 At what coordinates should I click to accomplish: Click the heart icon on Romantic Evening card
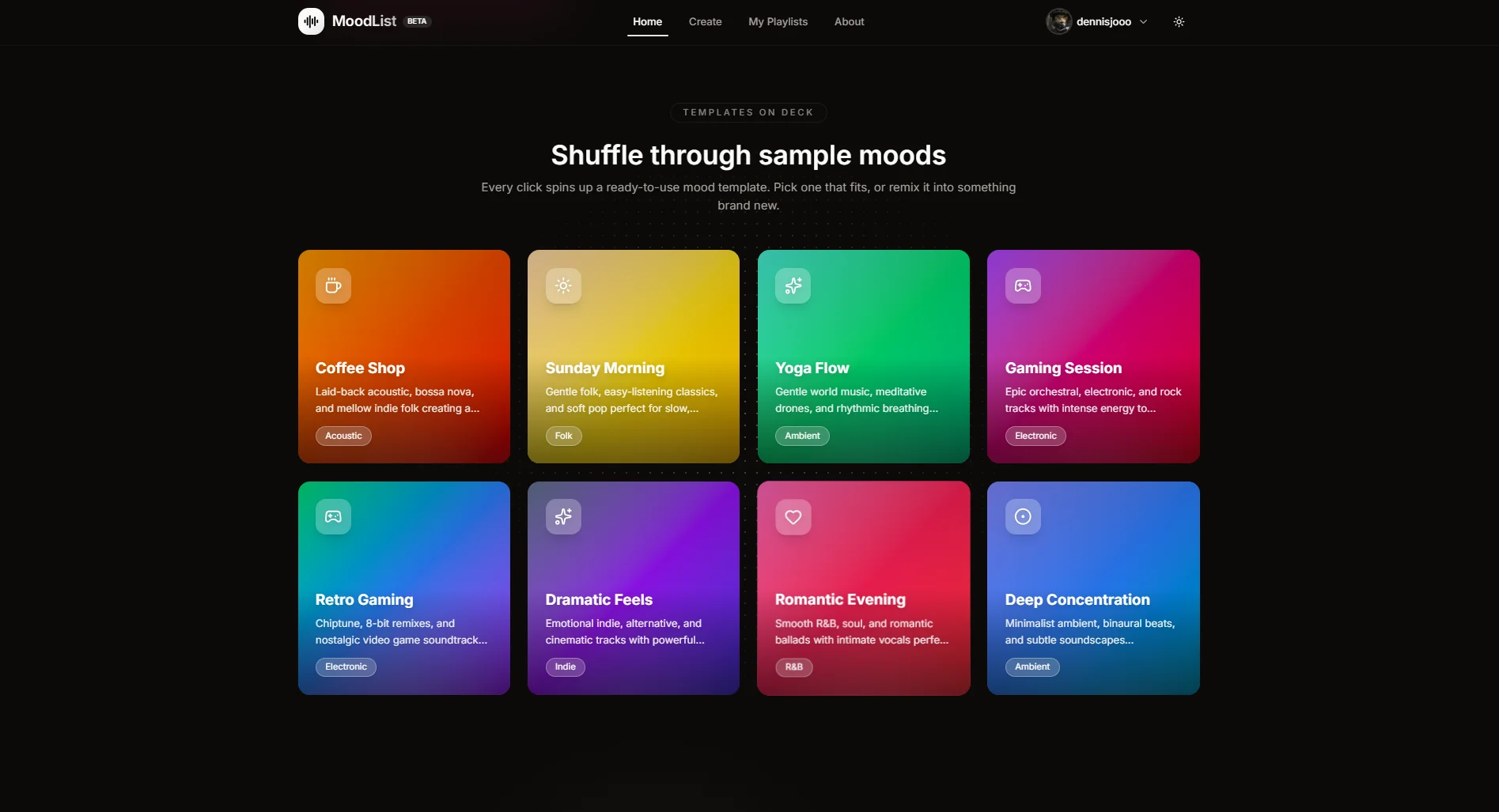793,517
